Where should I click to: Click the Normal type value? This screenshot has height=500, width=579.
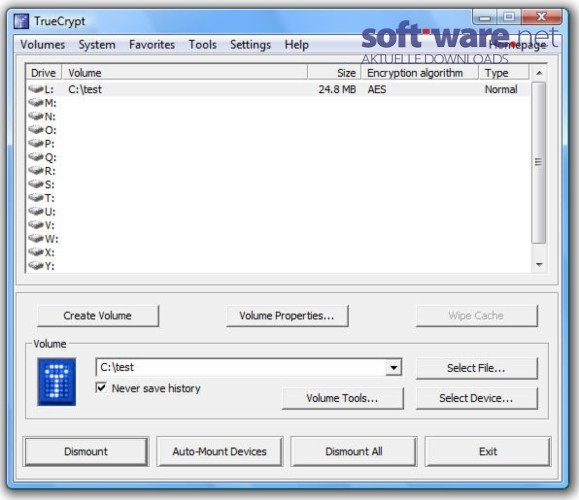pyautogui.click(x=501, y=89)
